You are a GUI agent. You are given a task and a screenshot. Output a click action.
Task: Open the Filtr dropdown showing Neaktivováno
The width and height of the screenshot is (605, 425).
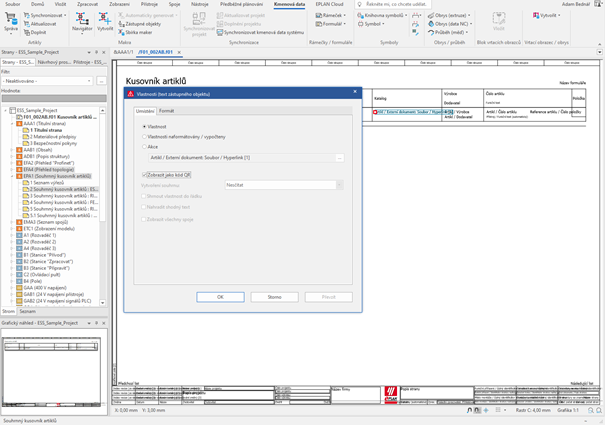pyautogui.click(x=50, y=82)
